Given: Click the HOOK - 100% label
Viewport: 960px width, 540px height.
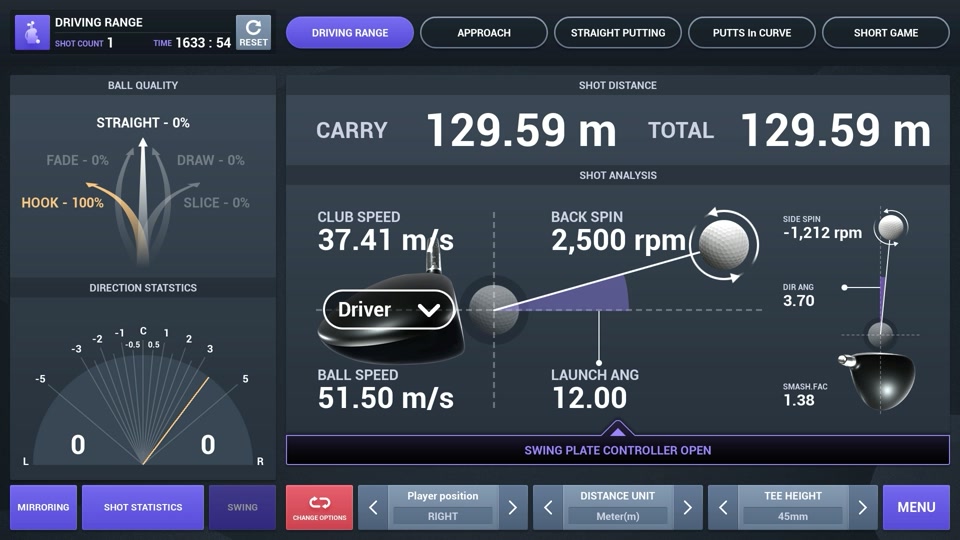Looking at the screenshot, I should 62,203.
